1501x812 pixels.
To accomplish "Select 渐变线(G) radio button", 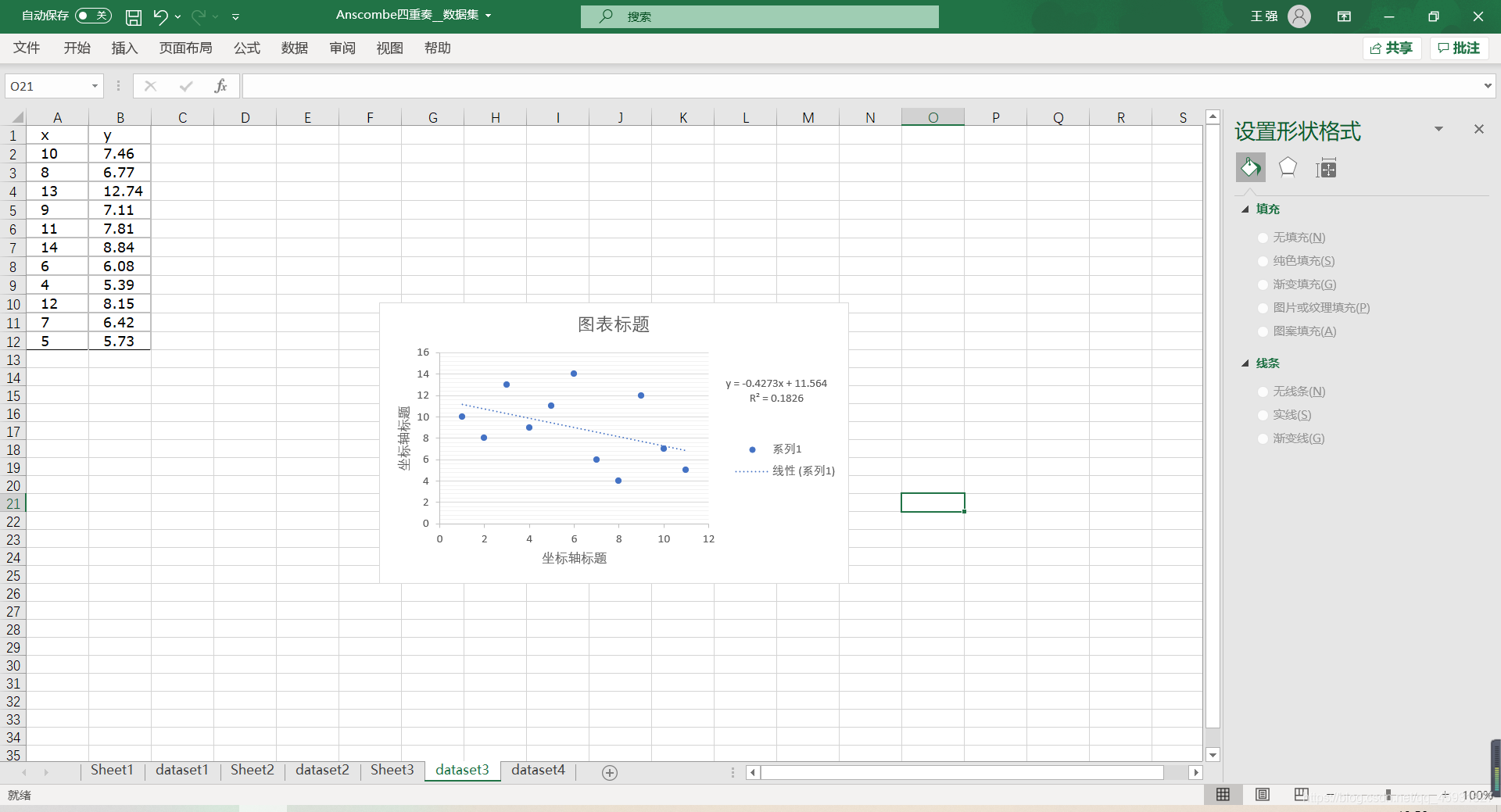I will 1263,438.
